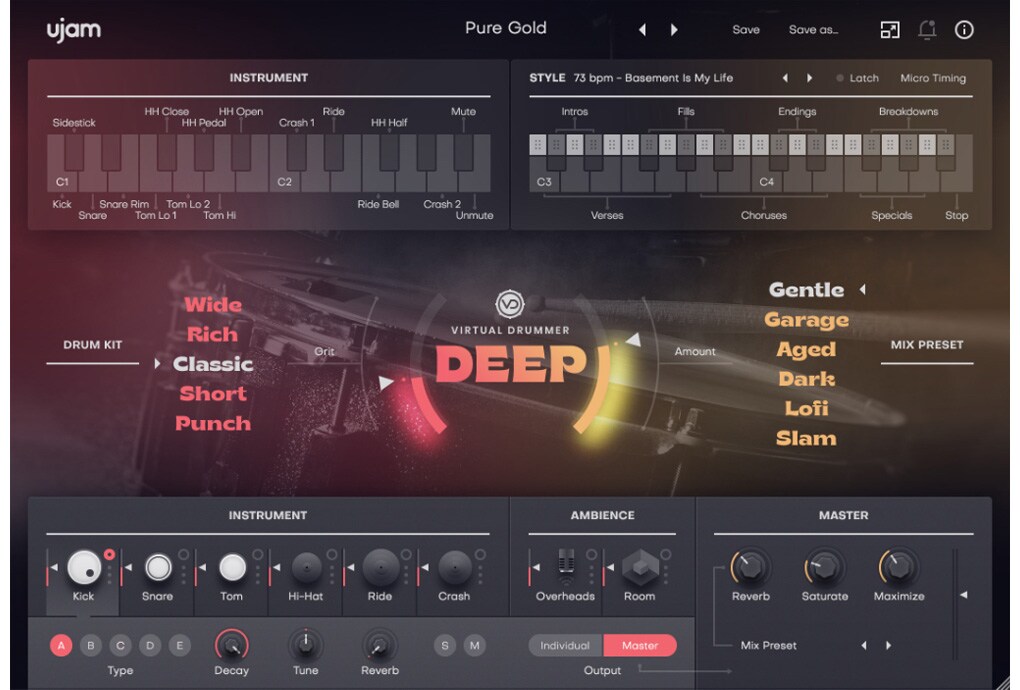Select next style arrow
Viewport: 1020px width, 690px height.
(x=810, y=78)
